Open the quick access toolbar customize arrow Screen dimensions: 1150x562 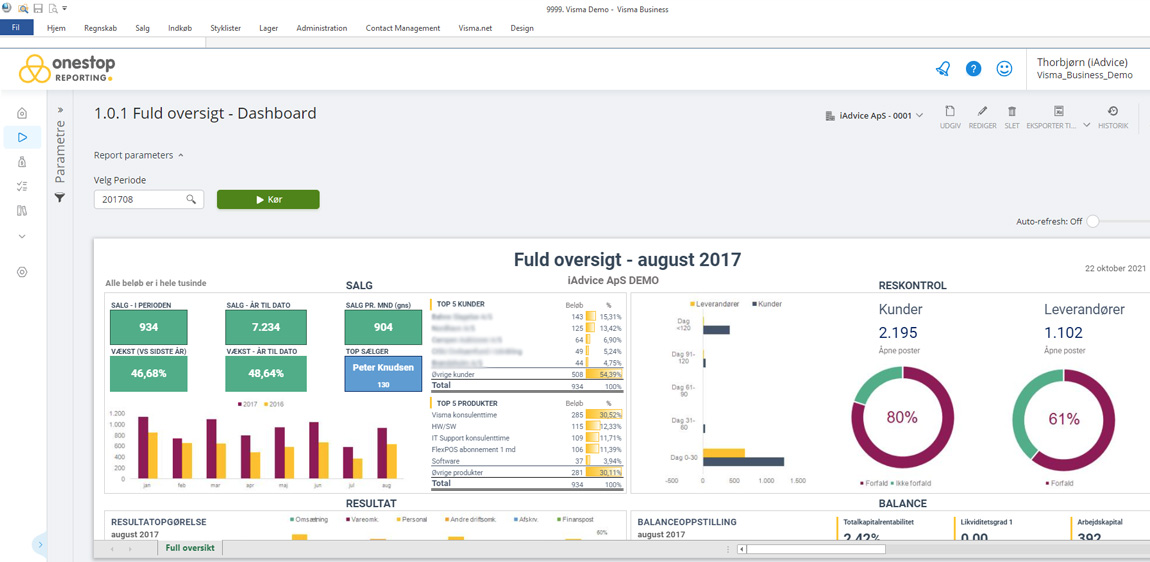[65, 8]
